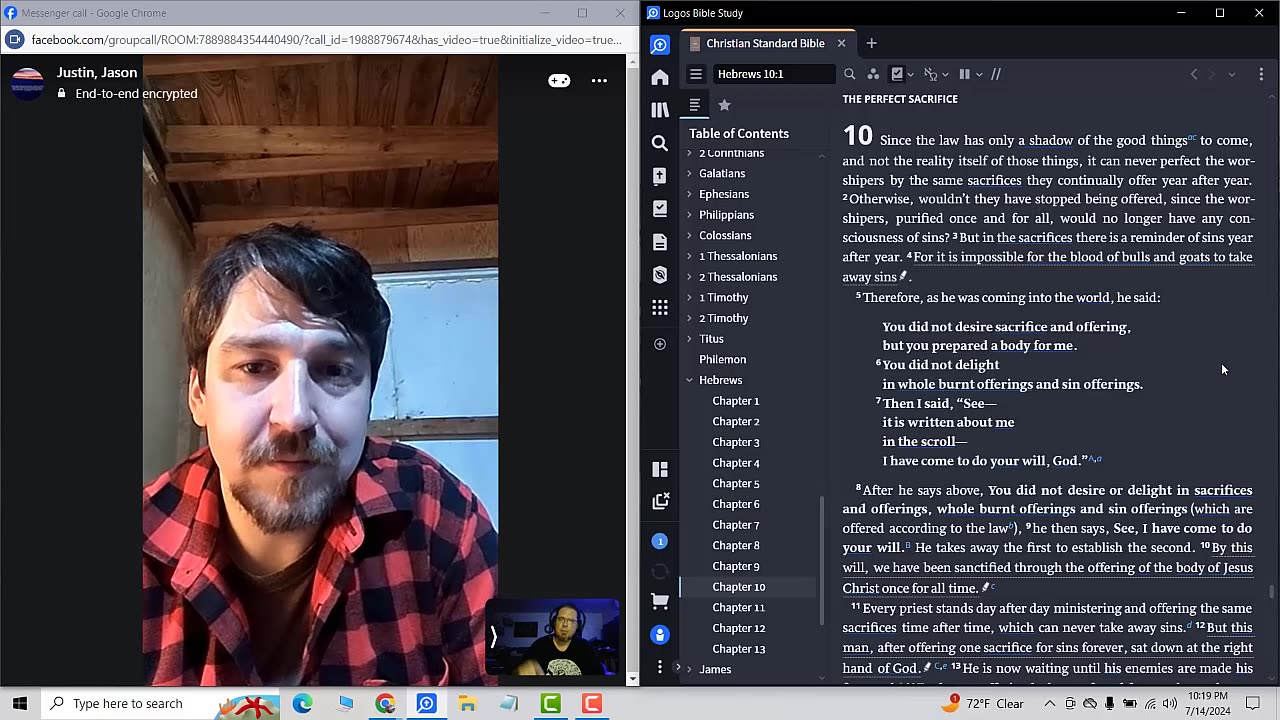The height and width of the screenshot is (720, 1280).
Task: Click the Chrome address bar URL
Action: 326,40
